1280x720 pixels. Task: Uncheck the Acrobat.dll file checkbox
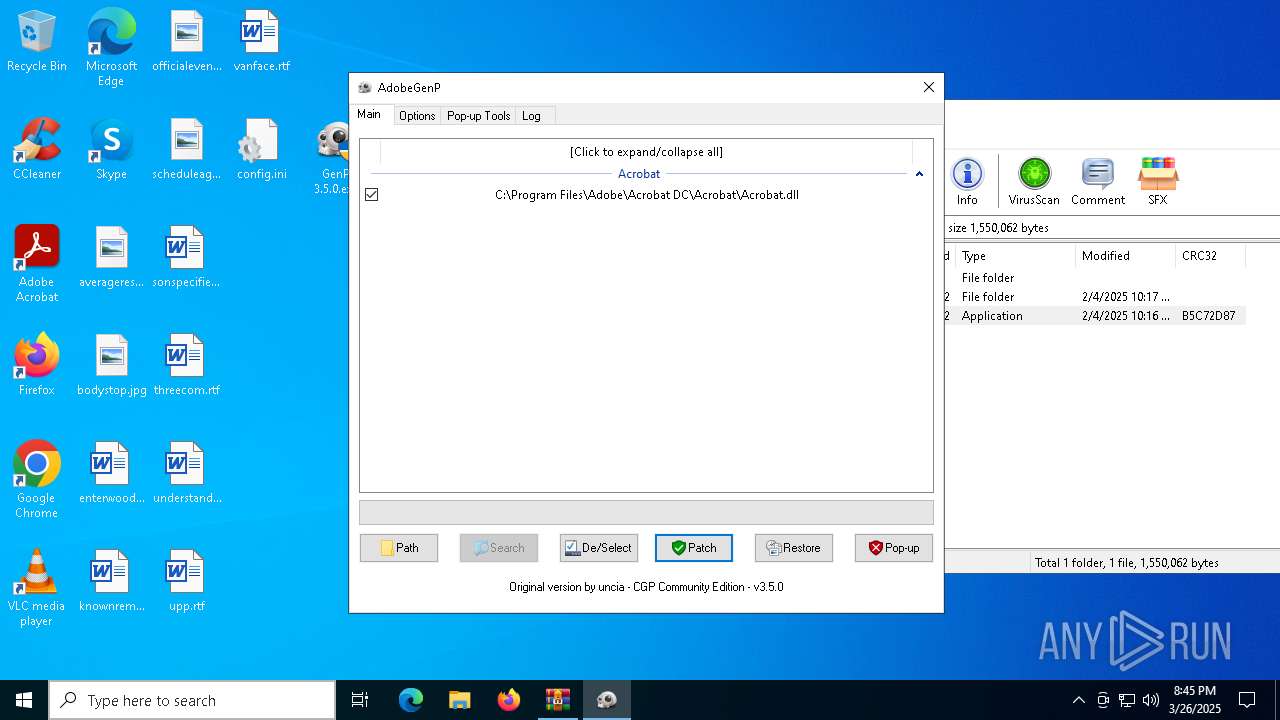(x=372, y=195)
